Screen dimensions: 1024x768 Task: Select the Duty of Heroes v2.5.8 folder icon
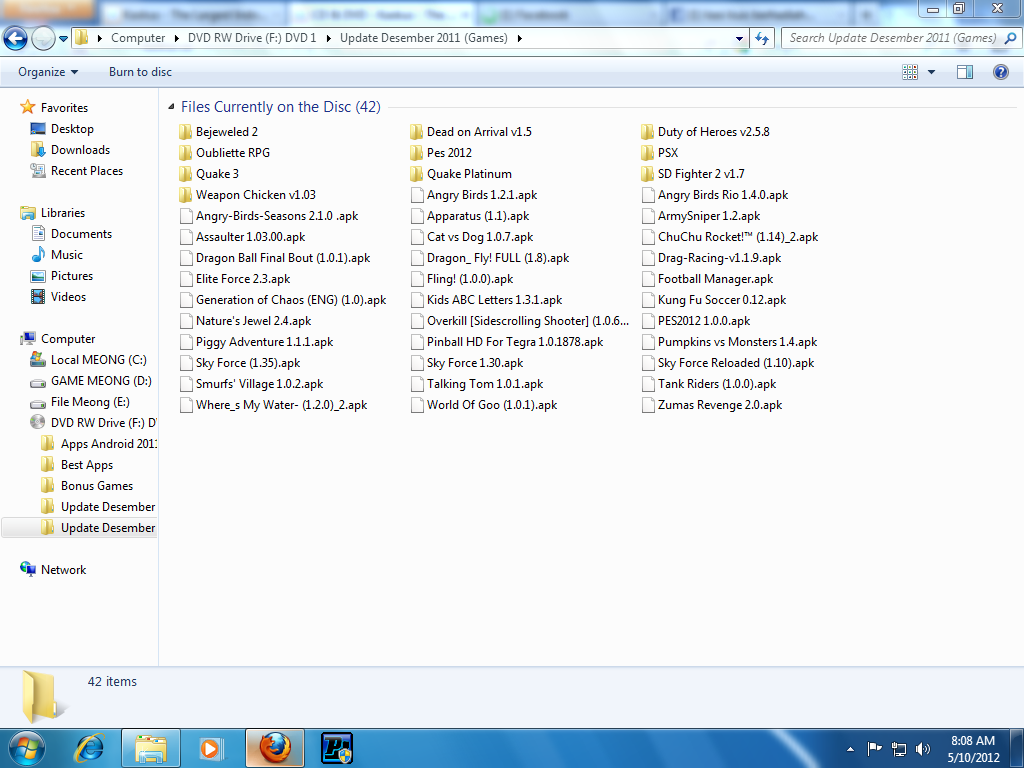(647, 133)
